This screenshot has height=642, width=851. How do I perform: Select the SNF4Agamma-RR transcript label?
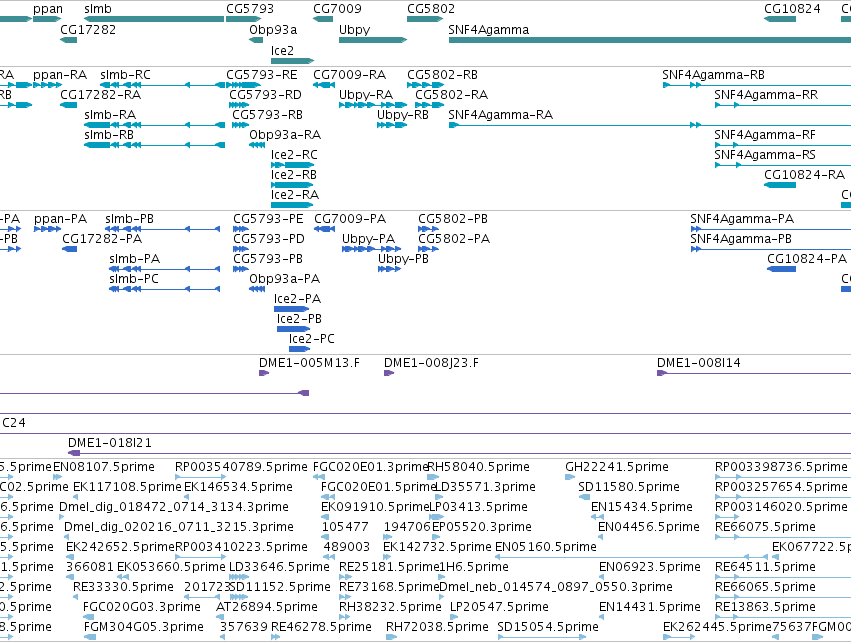click(766, 94)
